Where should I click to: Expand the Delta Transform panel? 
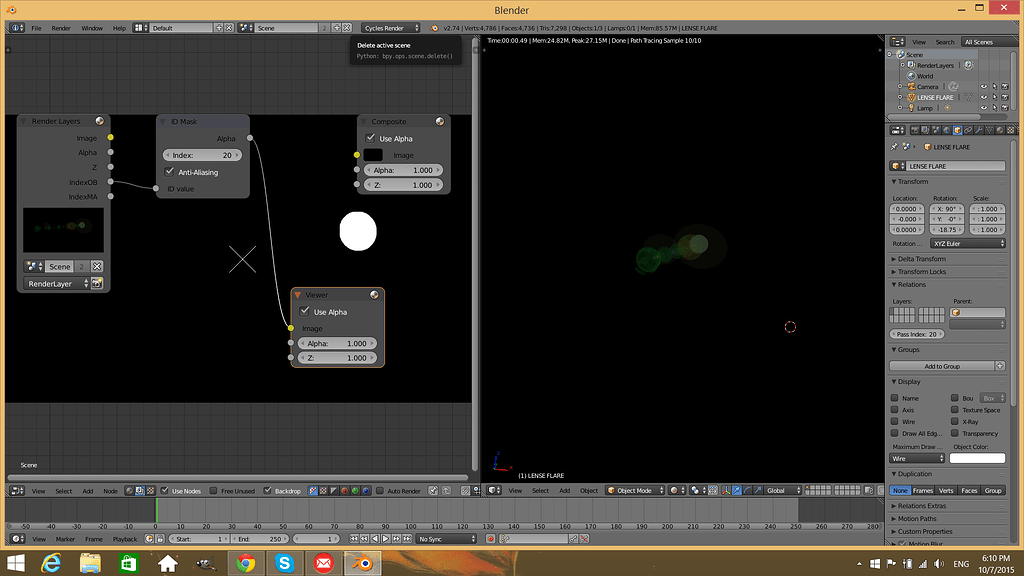921,259
